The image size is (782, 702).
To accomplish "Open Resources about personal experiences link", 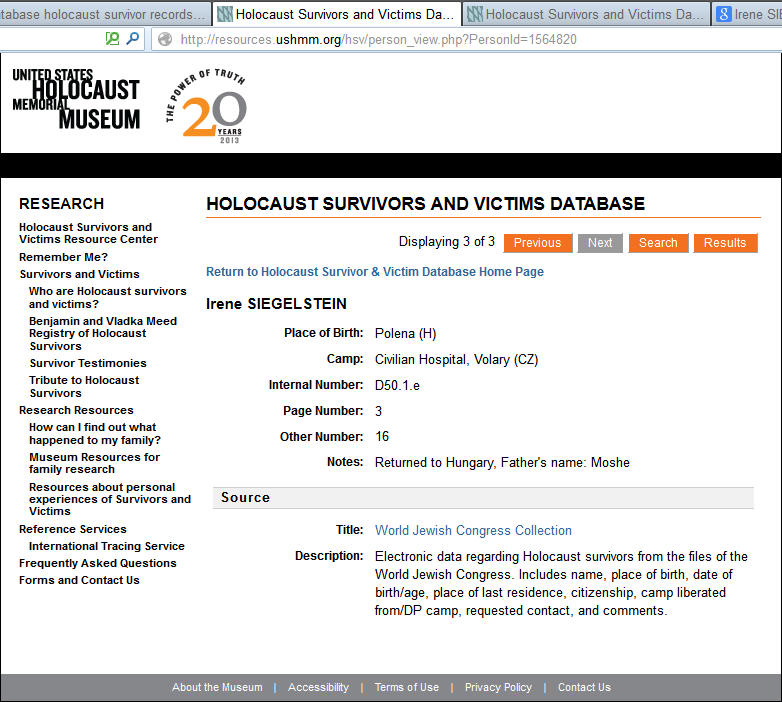I will click(x=110, y=499).
